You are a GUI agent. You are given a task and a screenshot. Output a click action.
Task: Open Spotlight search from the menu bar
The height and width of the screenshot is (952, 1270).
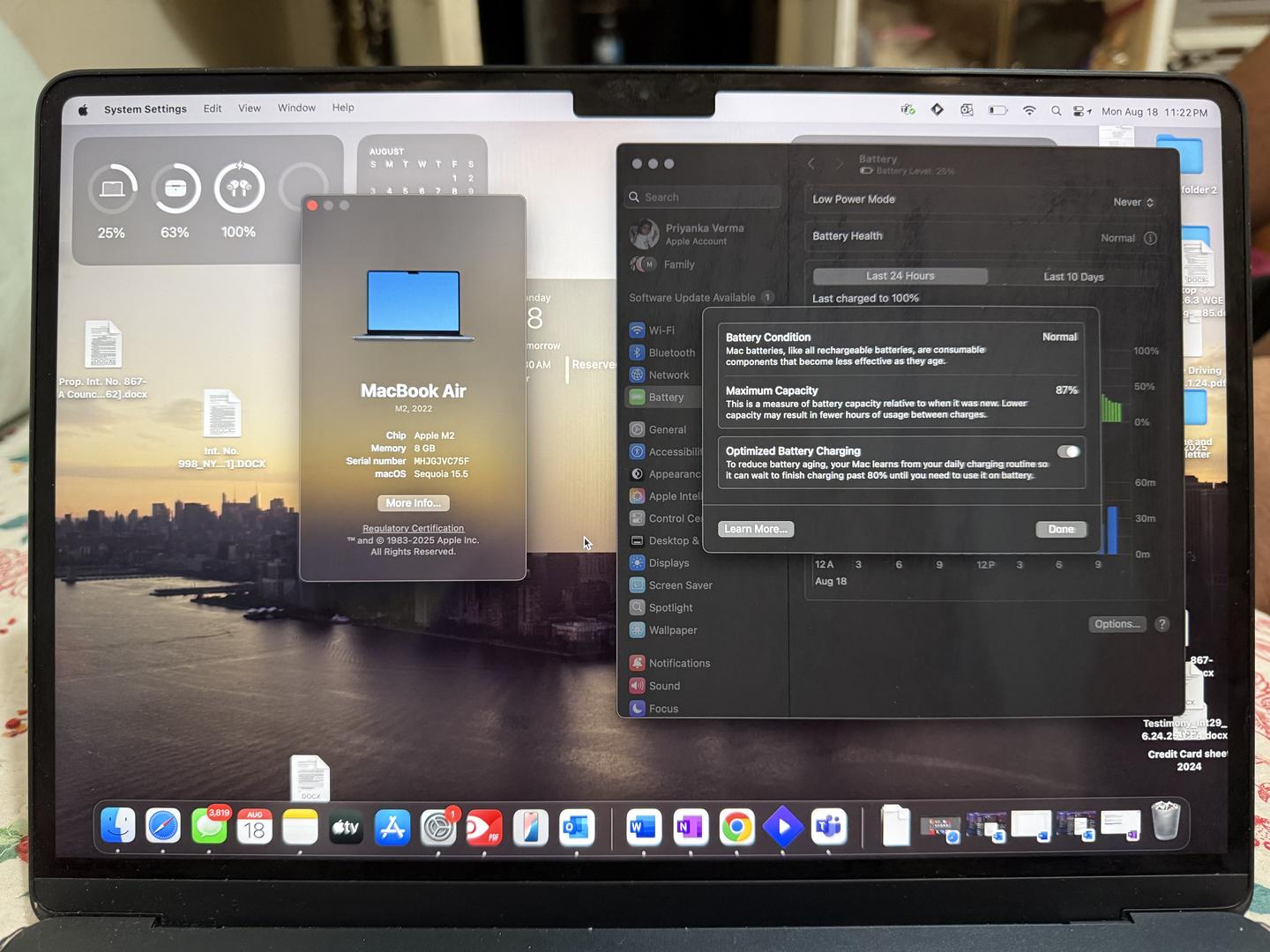click(x=1056, y=111)
